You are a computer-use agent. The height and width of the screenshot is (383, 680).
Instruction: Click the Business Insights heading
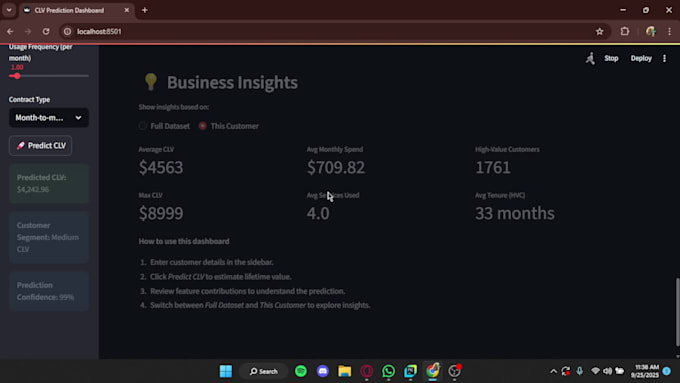point(232,82)
